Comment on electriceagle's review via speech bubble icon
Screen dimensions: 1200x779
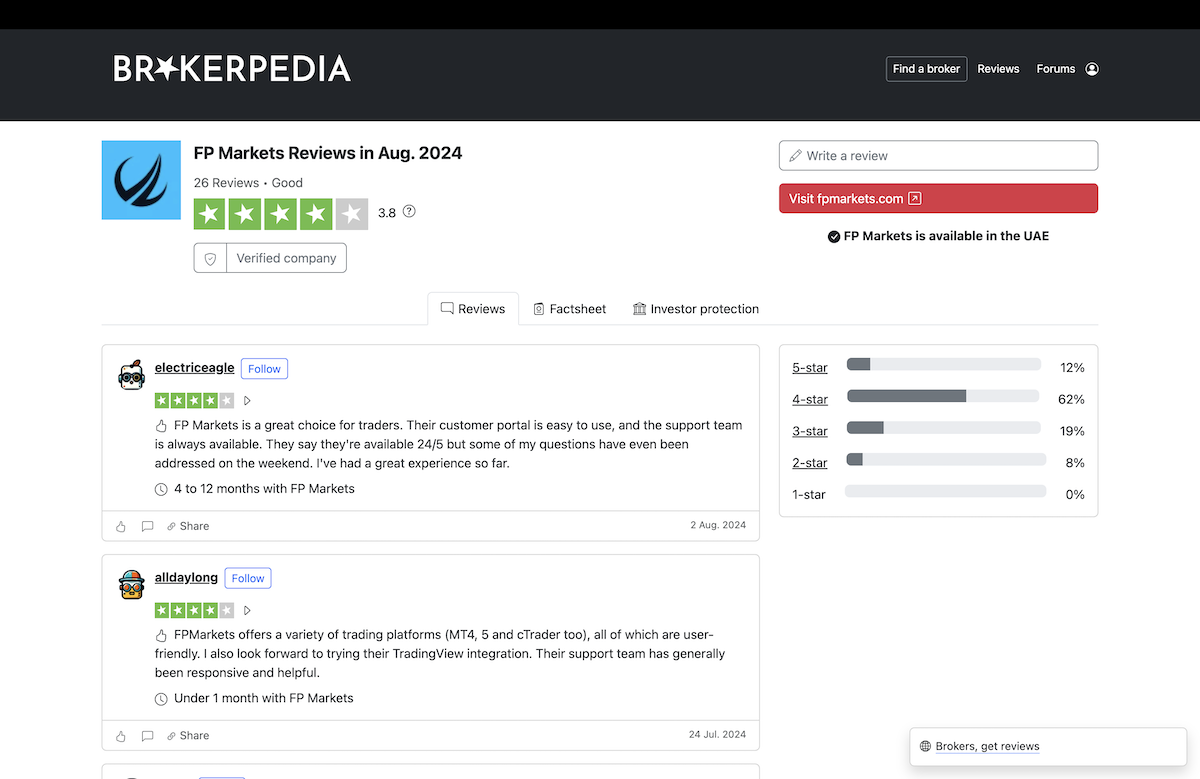pos(147,526)
